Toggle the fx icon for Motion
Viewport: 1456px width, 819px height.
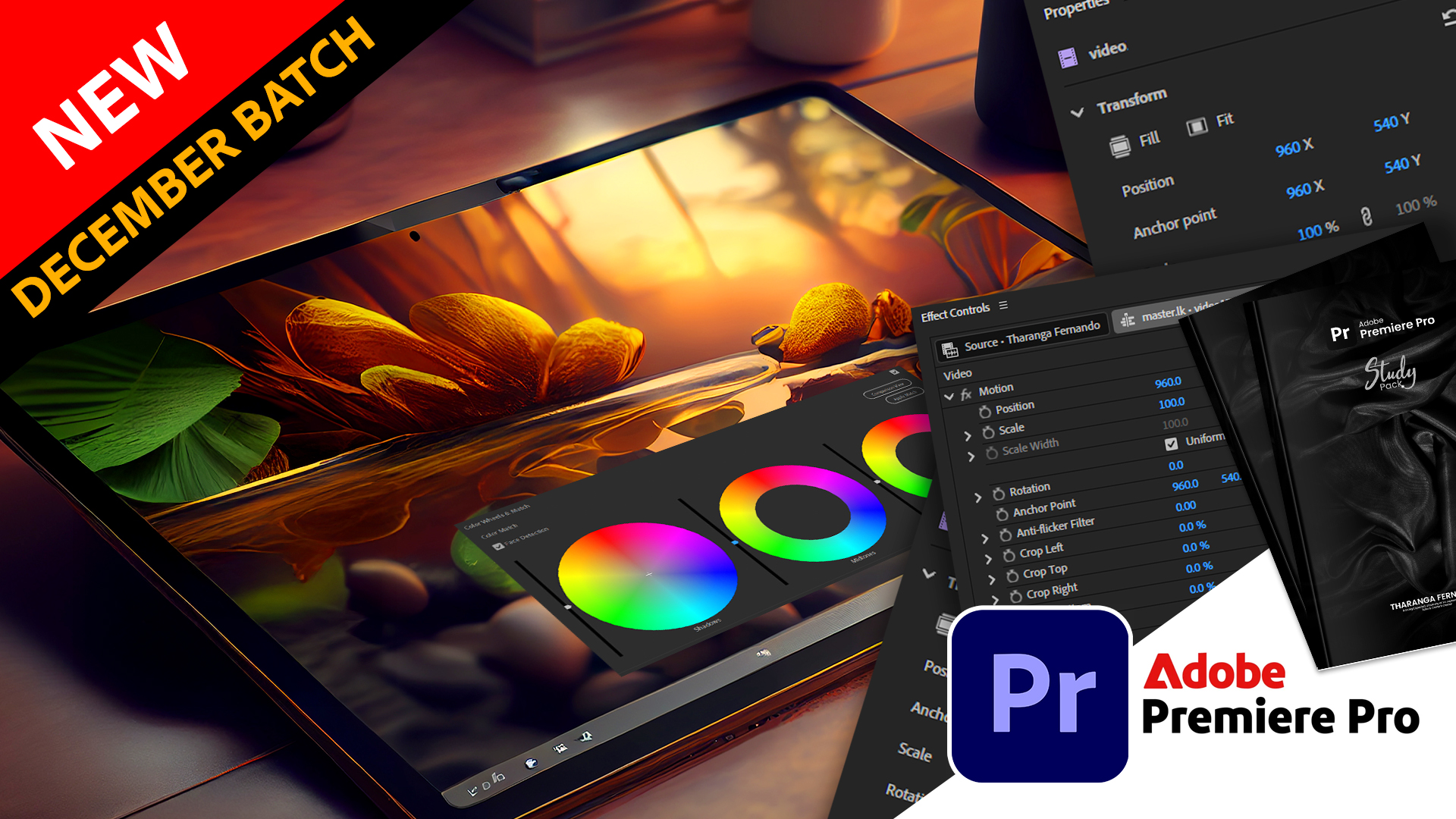pyautogui.click(x=965, y=394)
